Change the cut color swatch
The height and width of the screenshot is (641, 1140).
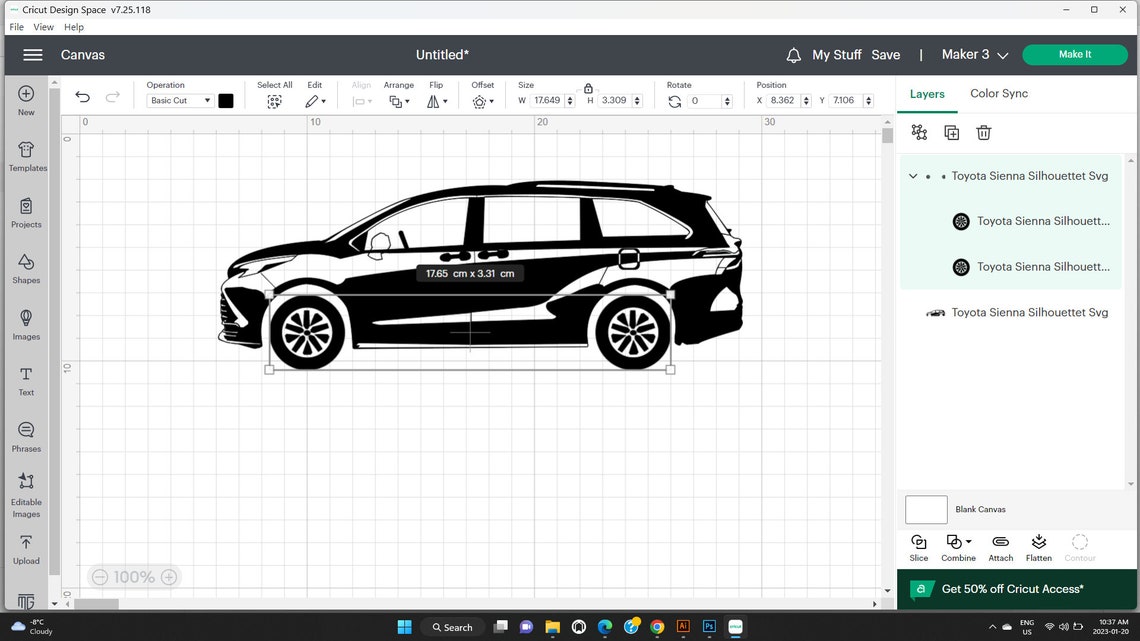tap(225, 100)
